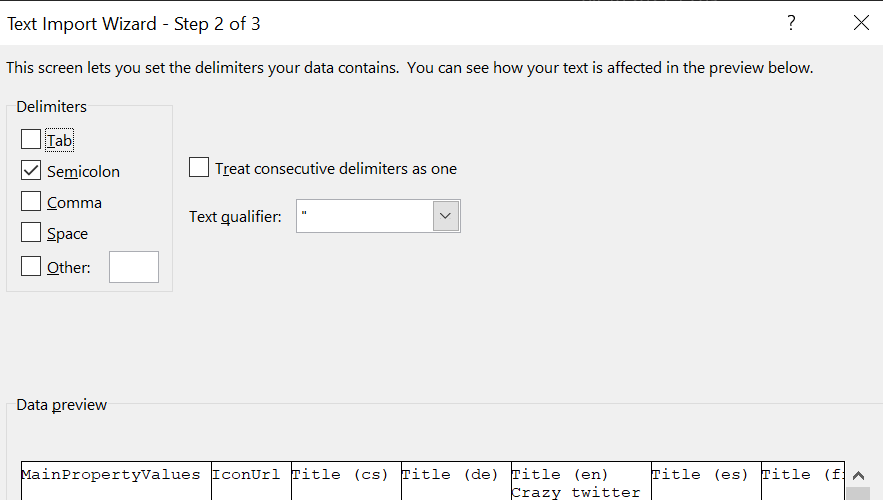Image resolution: width=883 pixels, height=500 pixels.
Task: Click the Crazy twitter preview cell
Action: 576,492
